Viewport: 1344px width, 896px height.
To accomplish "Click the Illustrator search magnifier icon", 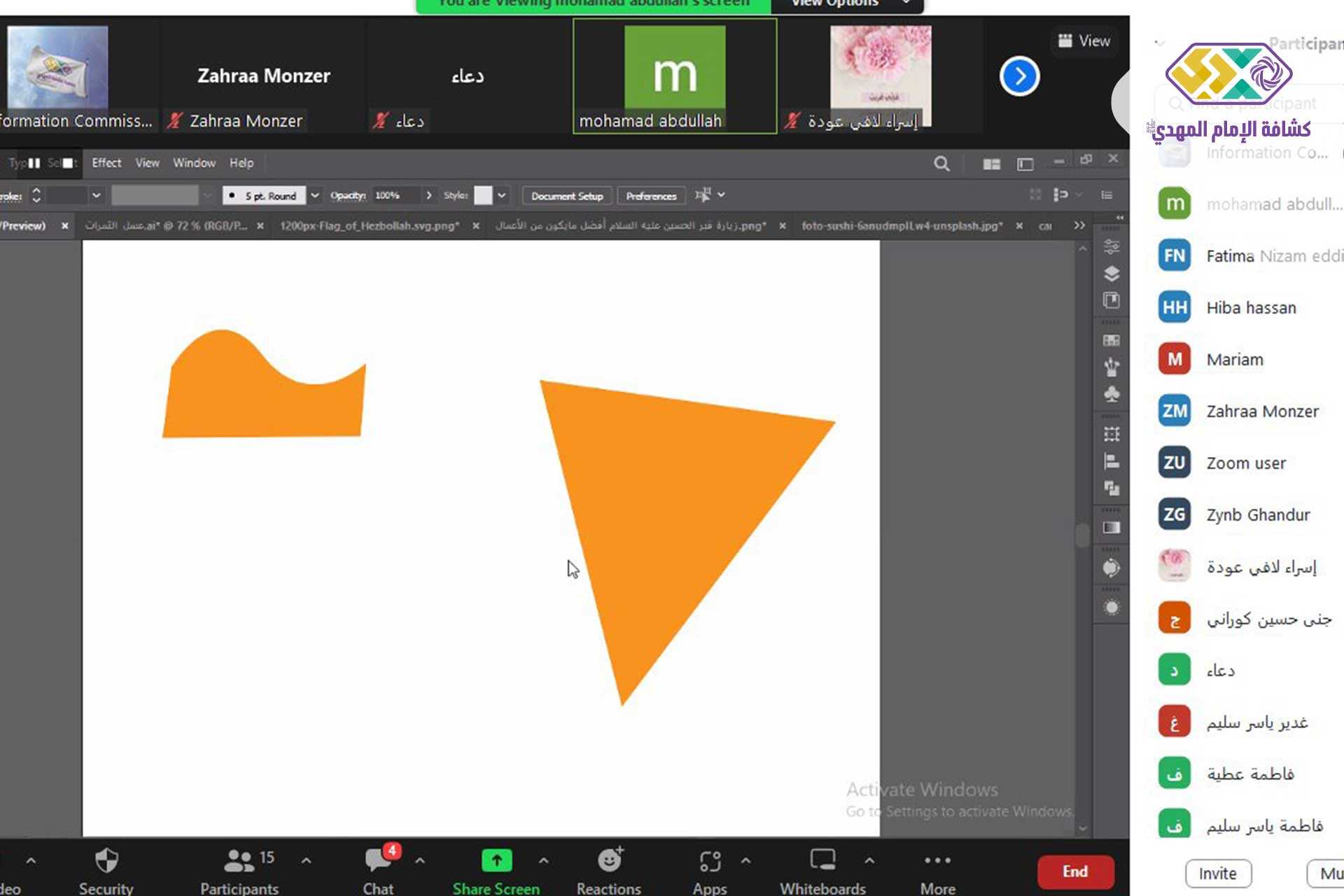I will click(x=941, y=164).
